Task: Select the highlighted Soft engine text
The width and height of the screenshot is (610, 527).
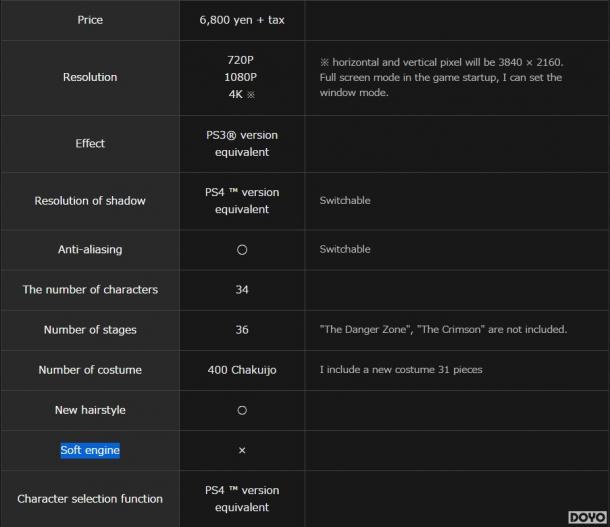Action: click(x=90, y=450)
